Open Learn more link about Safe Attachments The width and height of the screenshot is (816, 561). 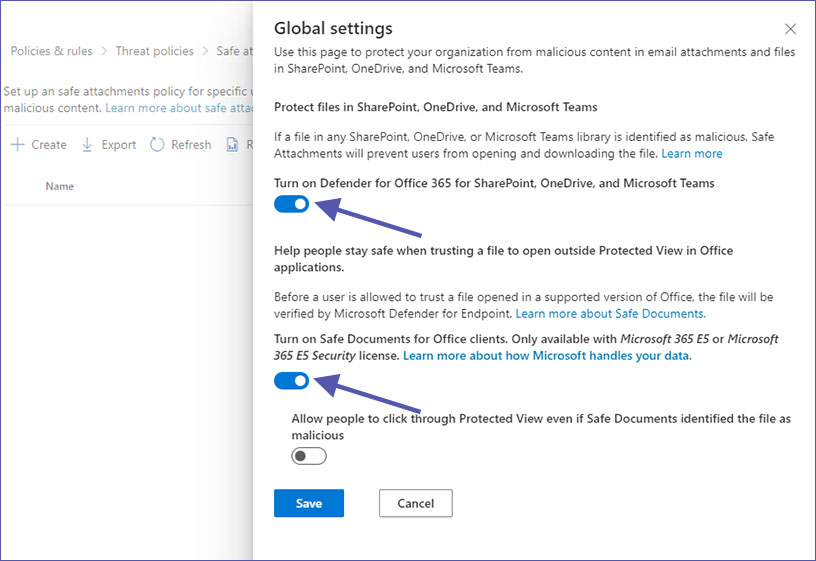[692, 154]
